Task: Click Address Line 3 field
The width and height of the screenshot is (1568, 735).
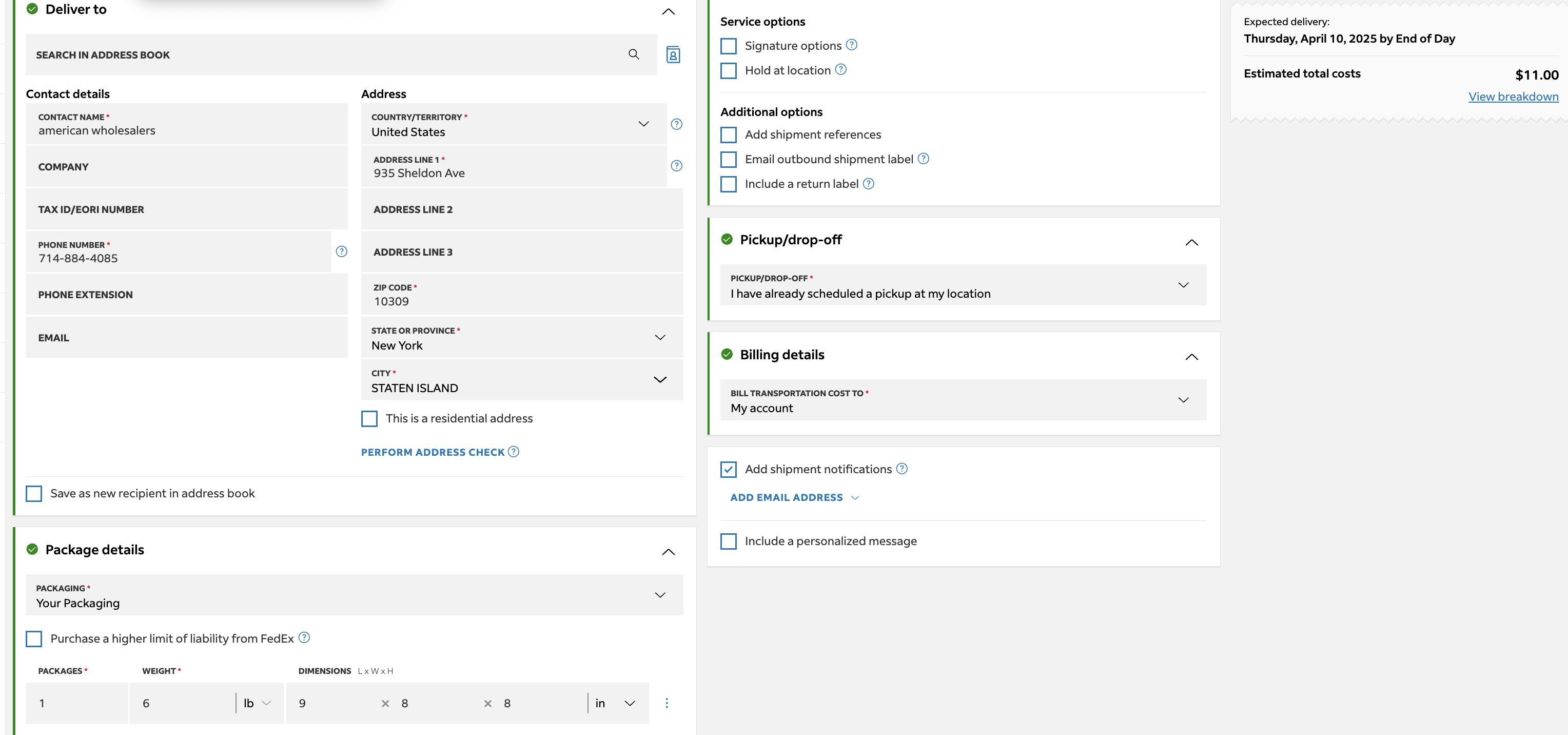Action: [522, 252]
